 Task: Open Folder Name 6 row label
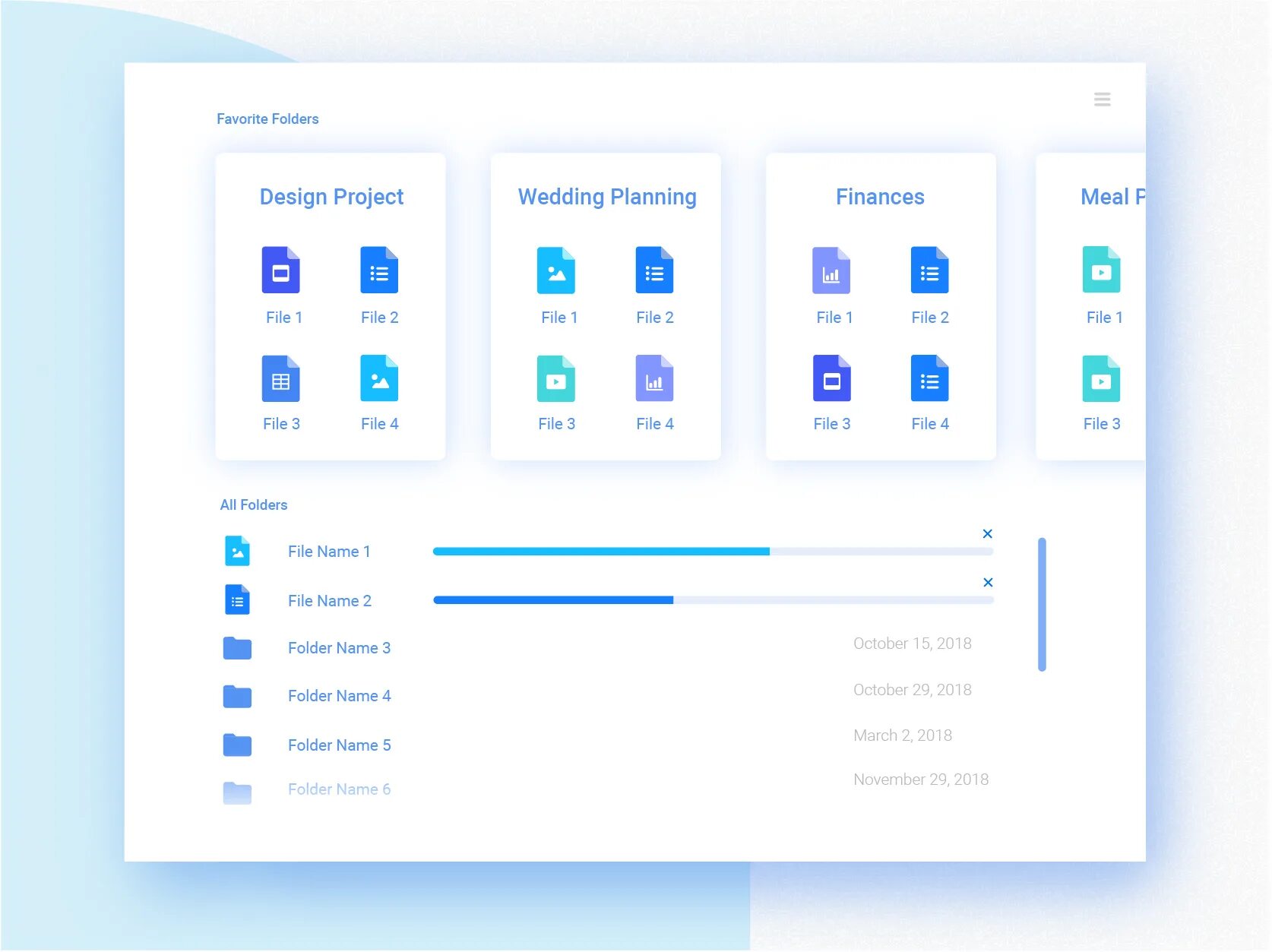(339, 789)
